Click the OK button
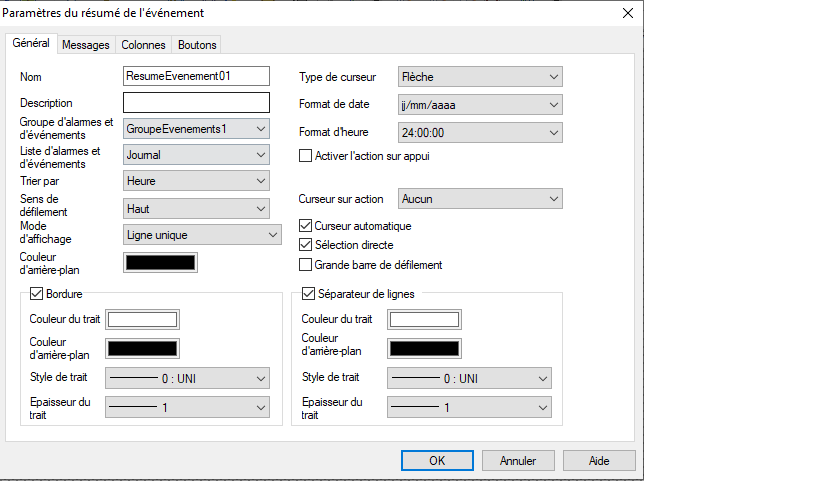The height and width of the screenshot is (481, 819). (x=437, y=461)
